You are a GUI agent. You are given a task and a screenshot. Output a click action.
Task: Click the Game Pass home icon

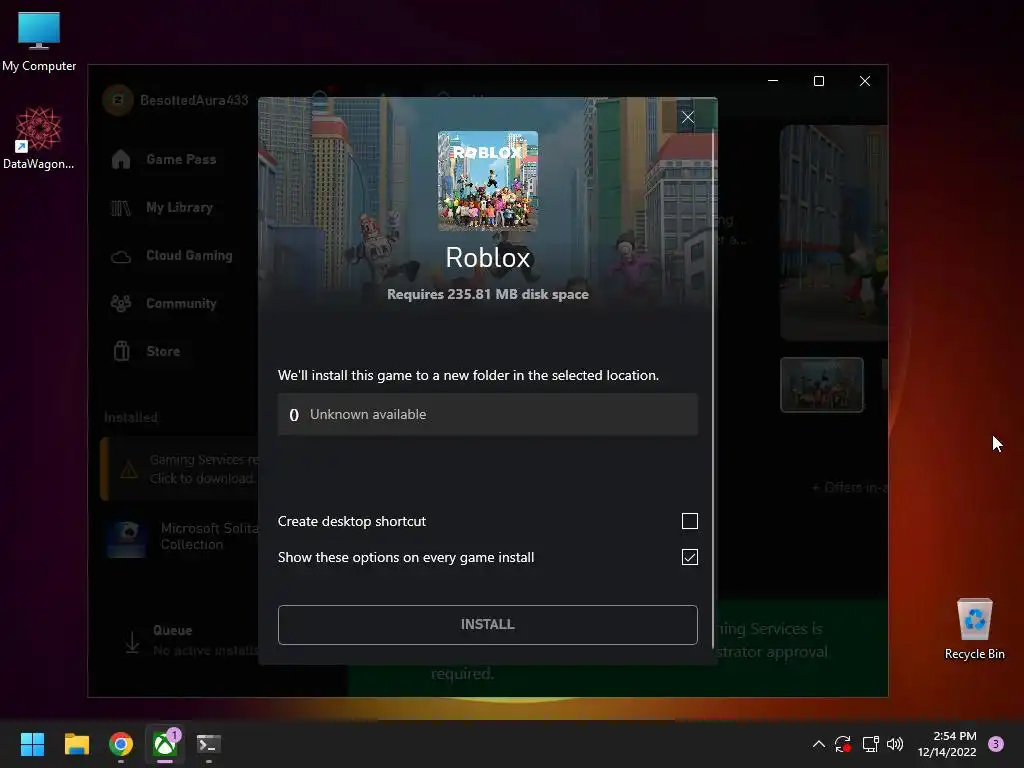coord(121,159)
